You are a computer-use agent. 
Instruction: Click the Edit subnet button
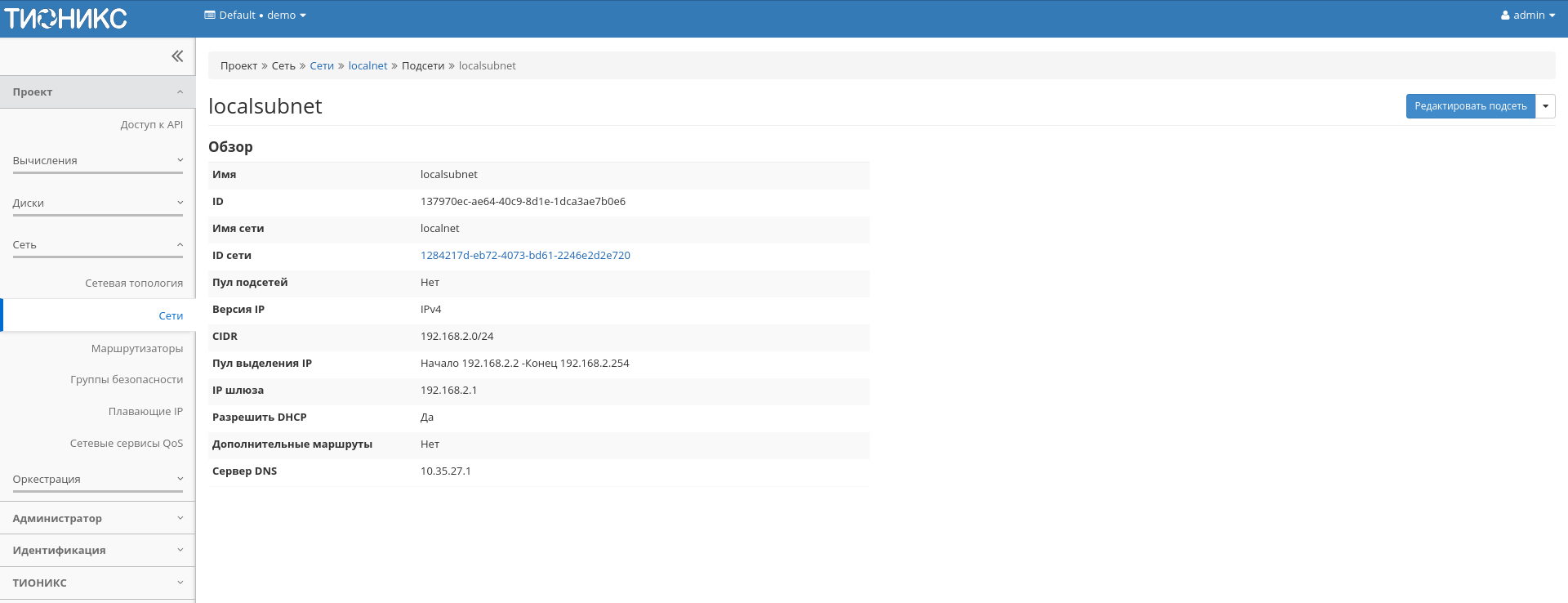(x=1470, y=106)
